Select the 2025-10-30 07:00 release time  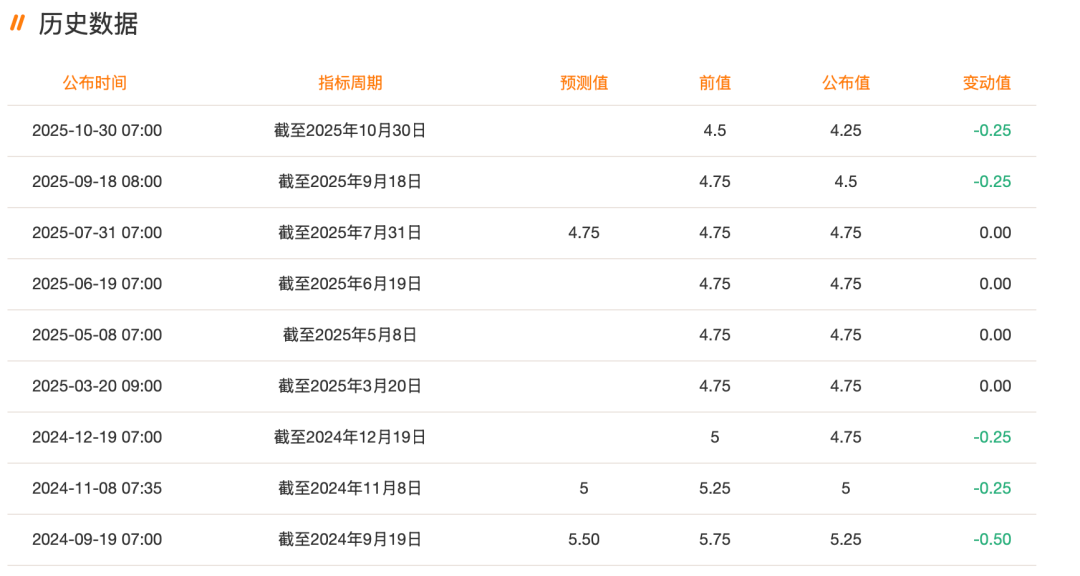97,131
